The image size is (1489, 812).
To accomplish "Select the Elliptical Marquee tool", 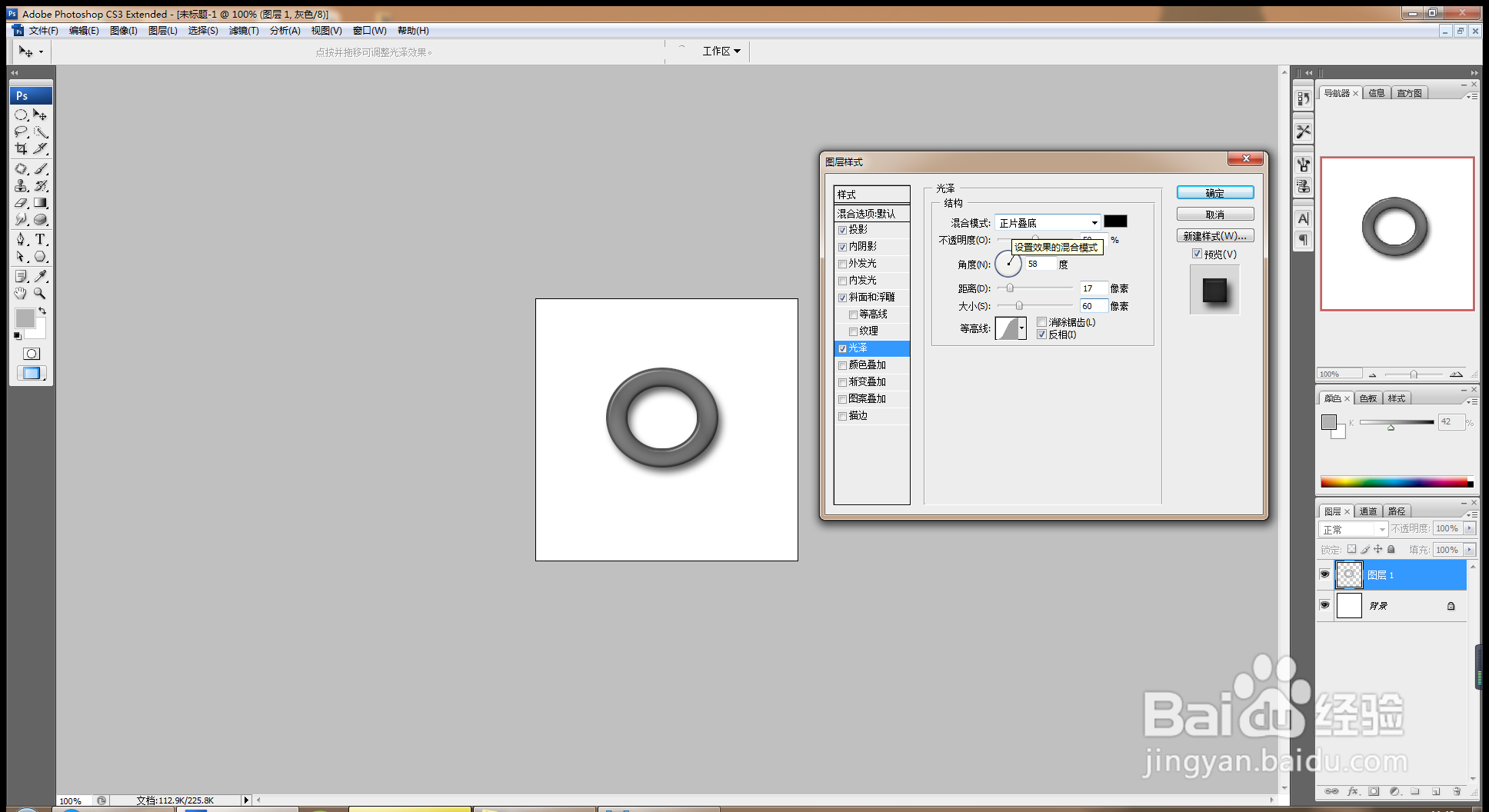I will click(21, 115).
